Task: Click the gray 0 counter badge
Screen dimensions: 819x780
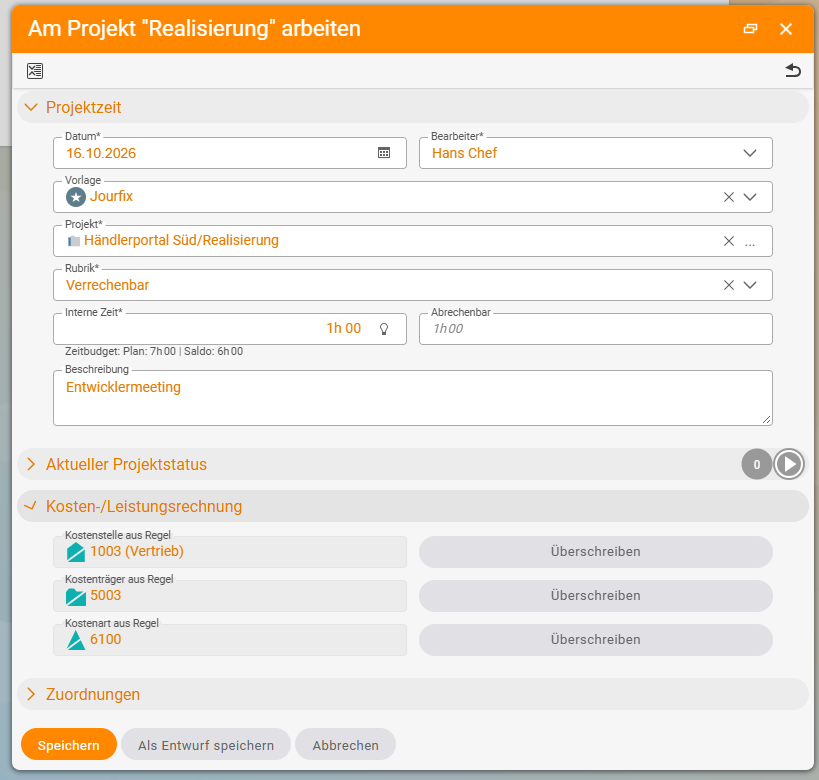Action: click(x=757, y=464)
